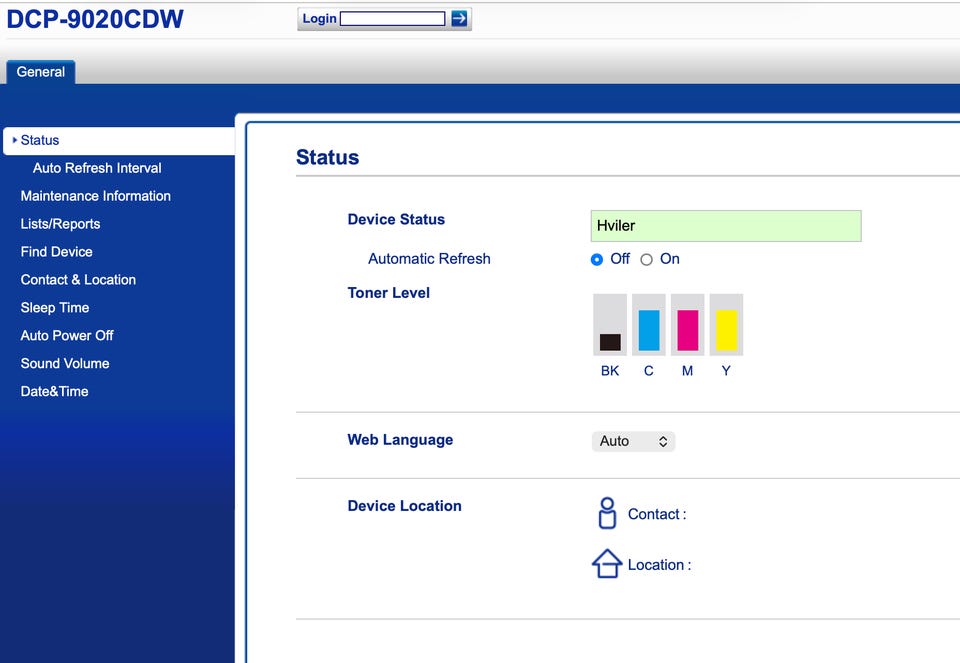Click the arrow marker beside Status
This screenshot has height=663, width=960.
pyautogui.click(x=15, y=140)
